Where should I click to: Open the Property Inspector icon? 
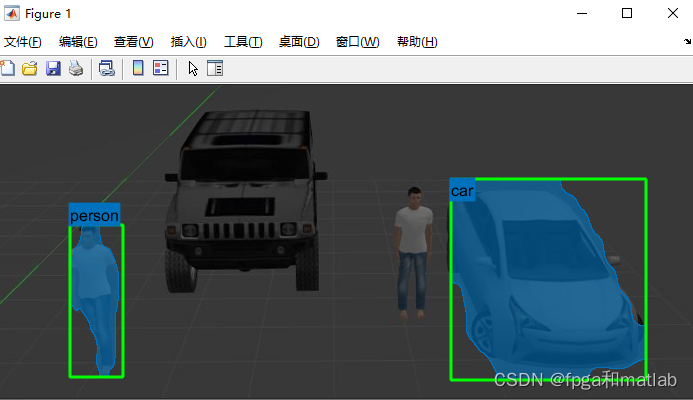tap(215, 68)
